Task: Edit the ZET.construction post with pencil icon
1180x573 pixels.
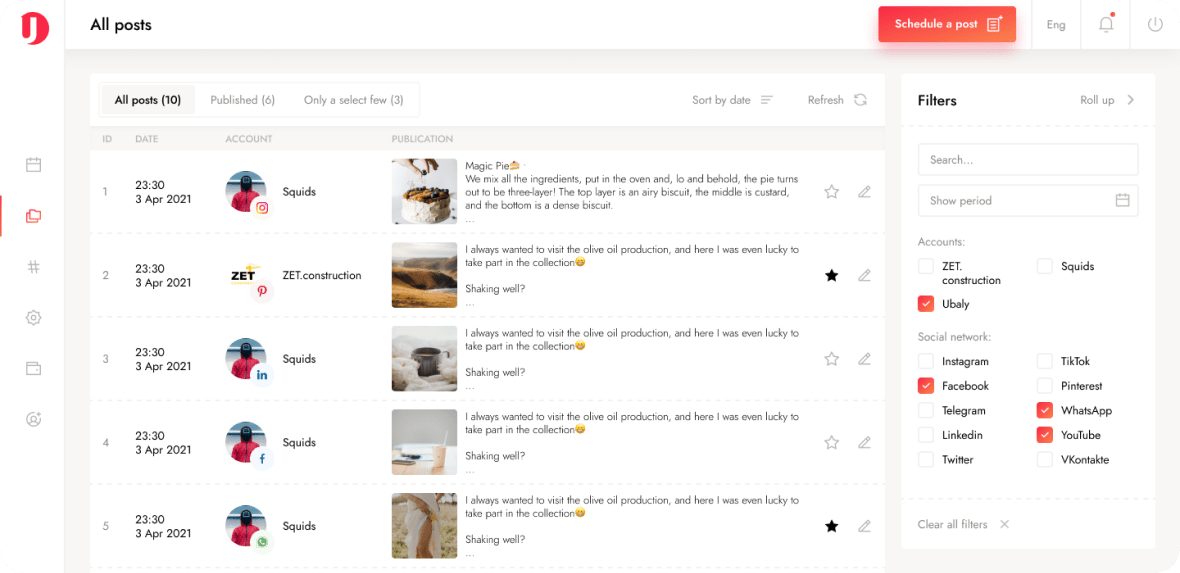Action: (x=864, y=275)
